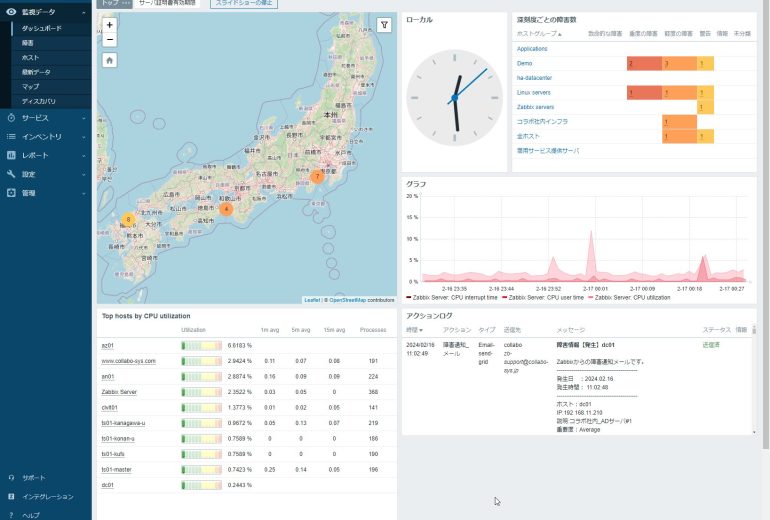Click the wrench icon beside 設定

(x=11, y=174)
